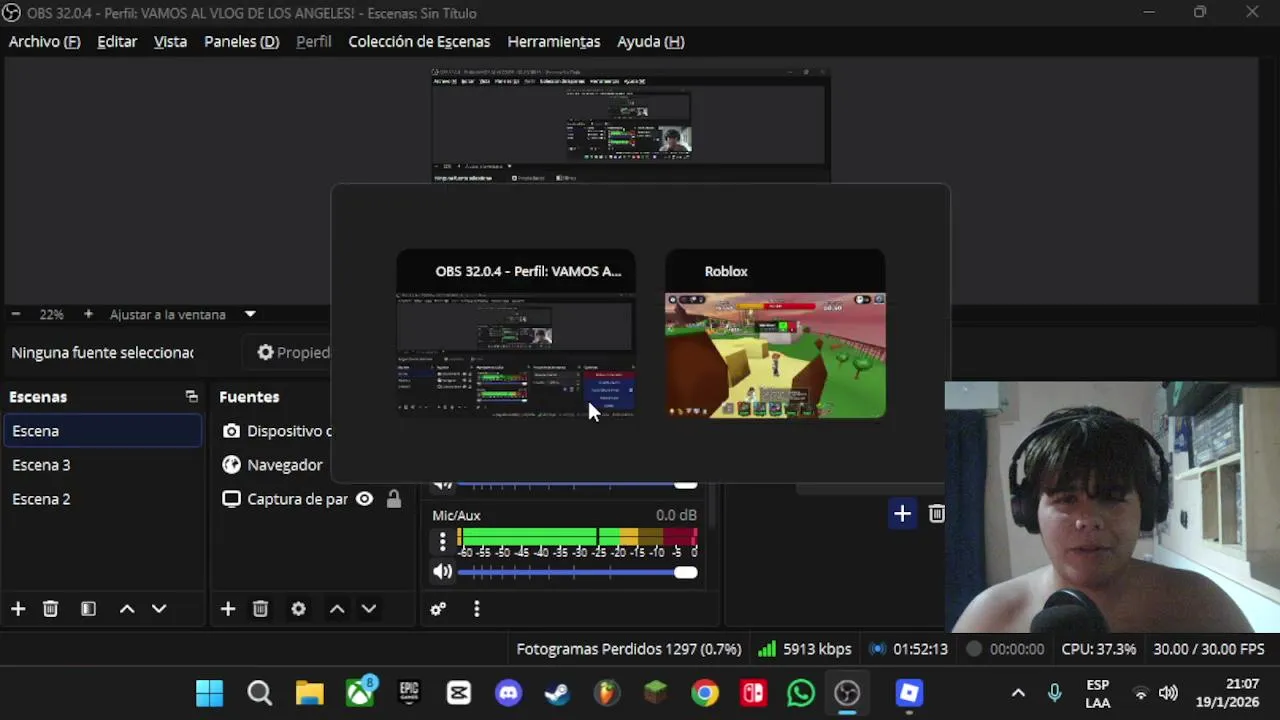
Task: Switch to OBS 32.0.4 window thumbnail
Action: click(516, 334)
